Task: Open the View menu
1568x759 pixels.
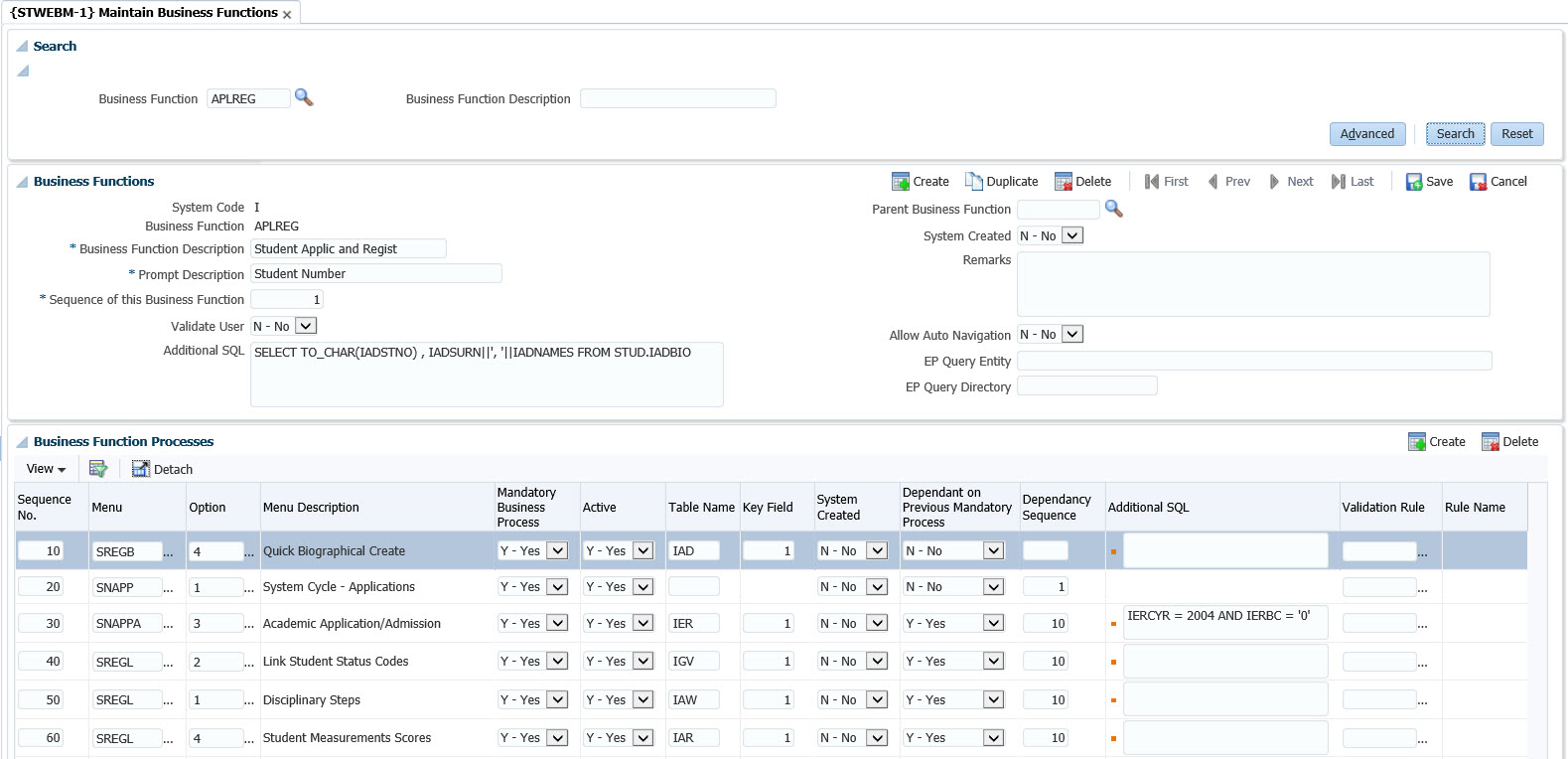Action: [46, 469]
